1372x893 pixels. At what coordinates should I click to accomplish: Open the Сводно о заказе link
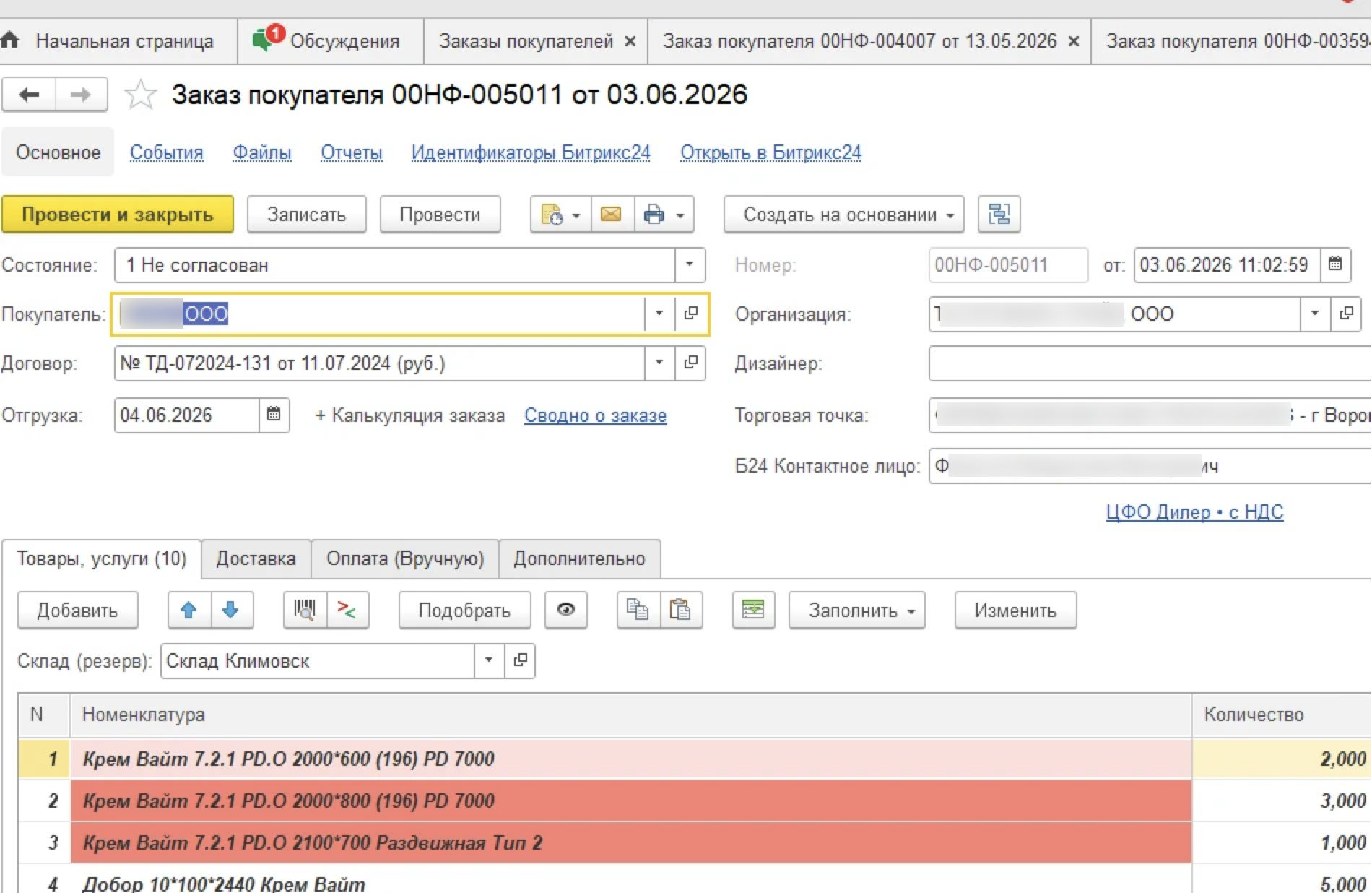(595, 416)
